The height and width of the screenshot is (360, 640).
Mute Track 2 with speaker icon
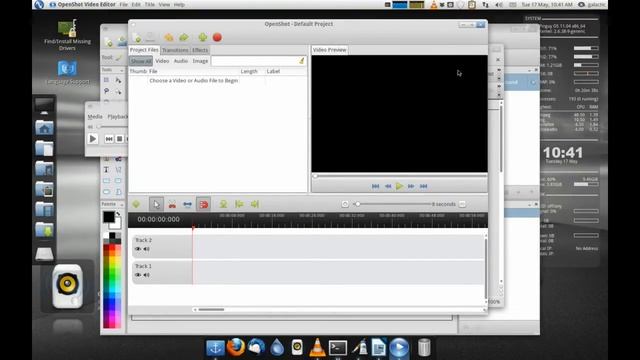pos(147,249)
